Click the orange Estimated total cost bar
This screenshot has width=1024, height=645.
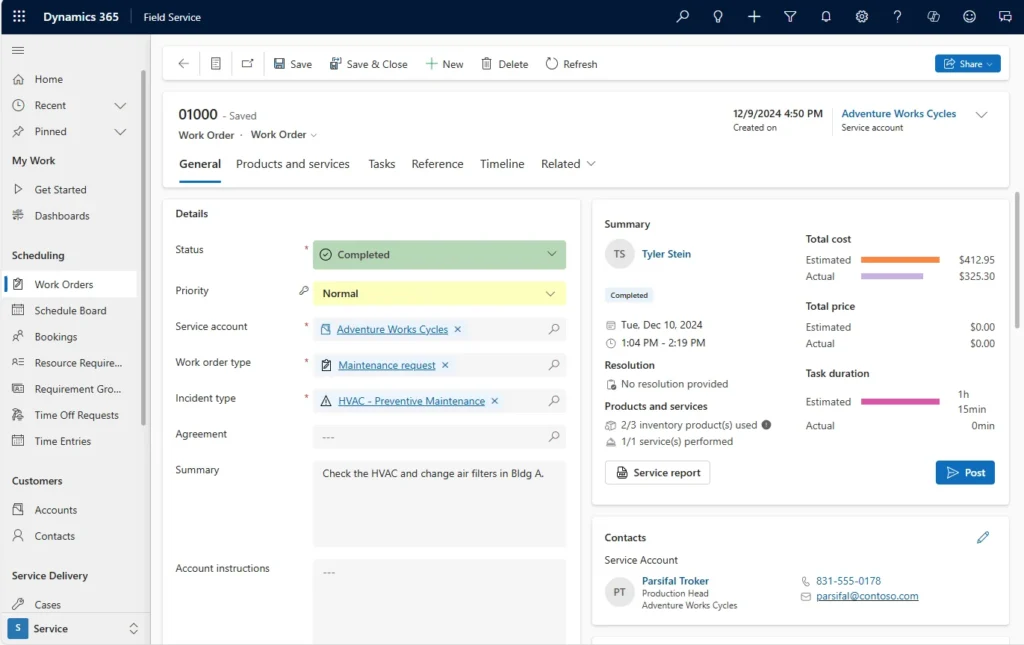click(x=900, y=260)
